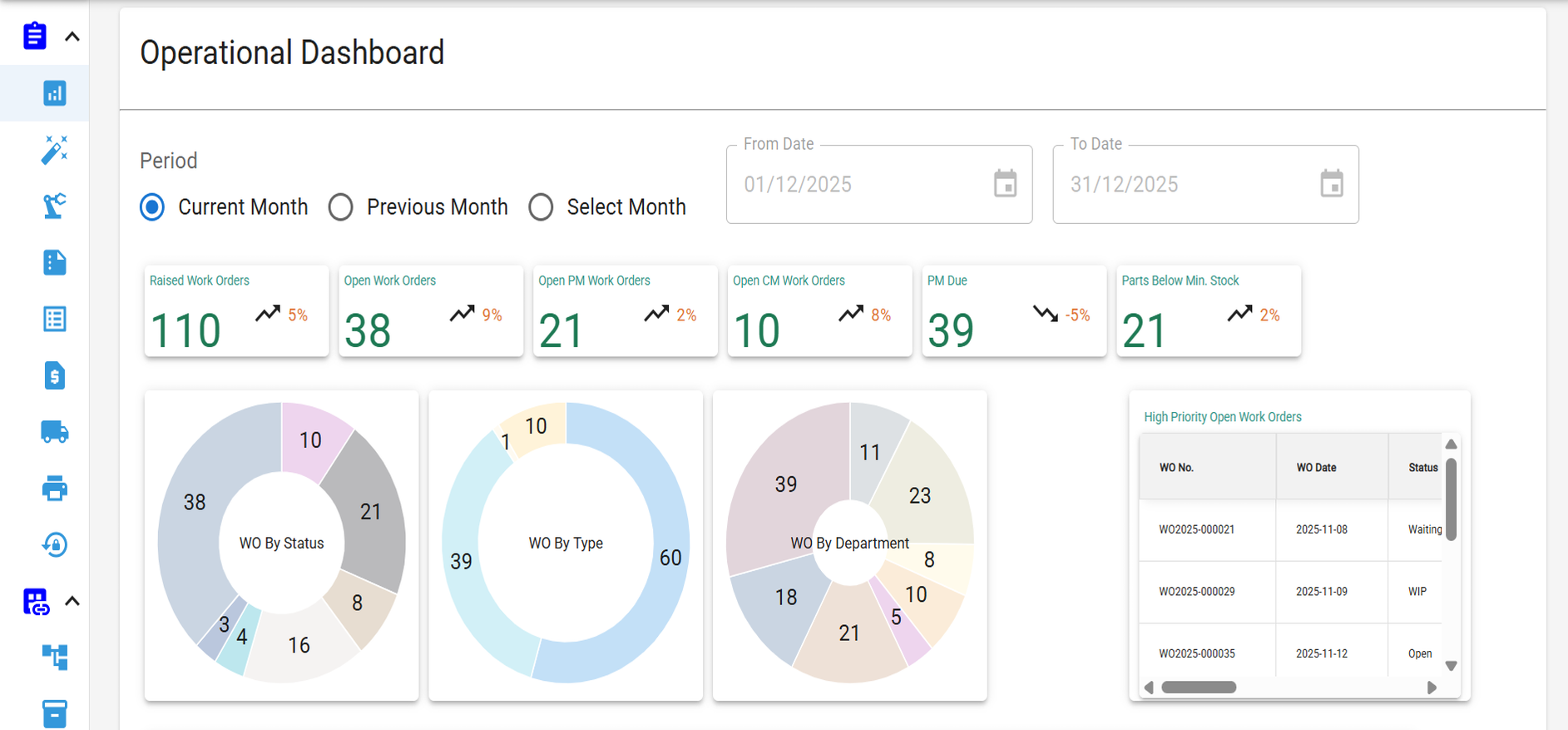This screenshot has width=1568, height=730.
Task: Open the lock reset sidebar icon
Action: [x=55, y=545]
